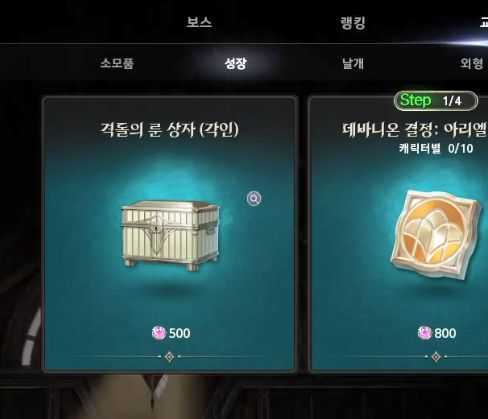Select the 성장 category tab
The image size is (488, 419).
click(235, 63)
